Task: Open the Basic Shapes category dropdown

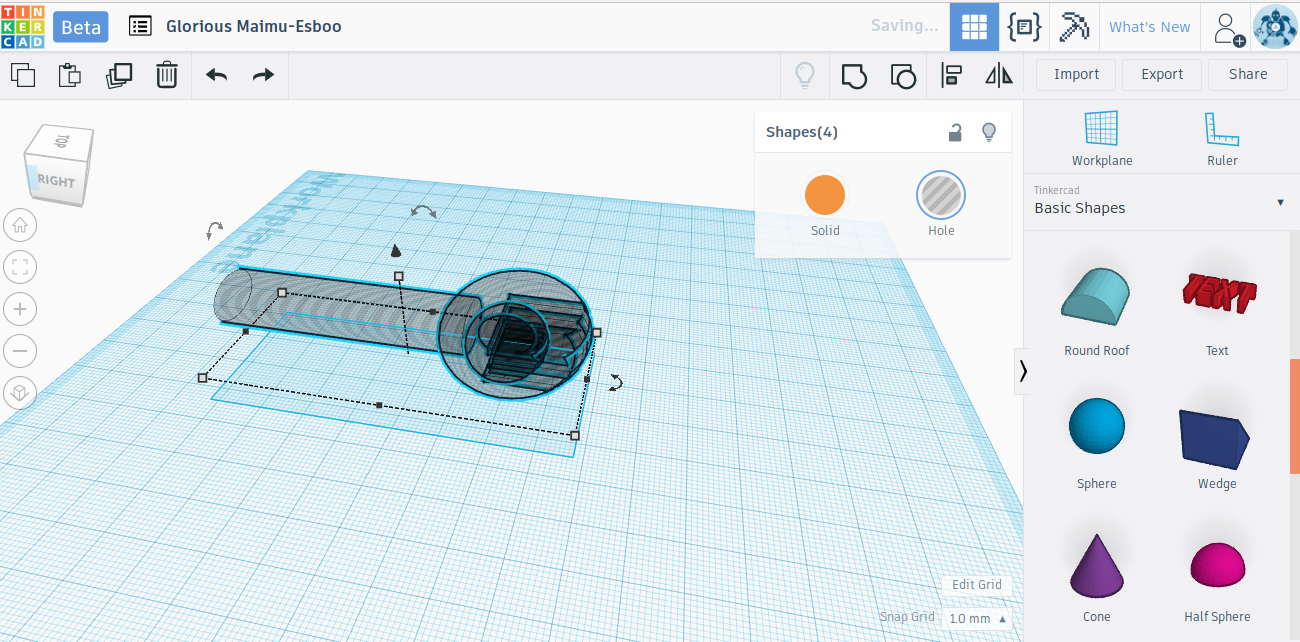Action: click(1160, 201)
